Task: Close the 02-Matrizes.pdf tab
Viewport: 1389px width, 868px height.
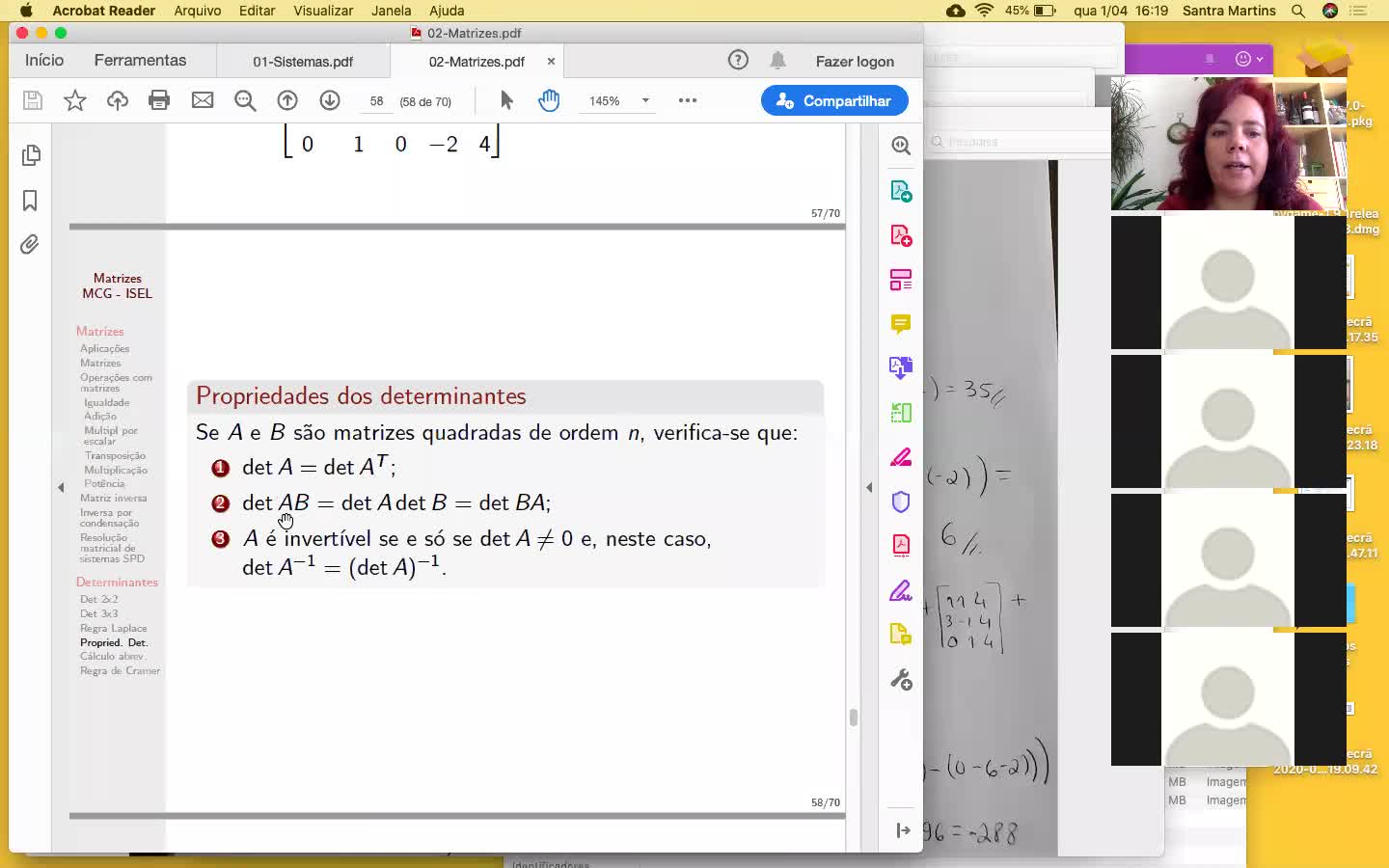Action: click(x=551, y=61)
